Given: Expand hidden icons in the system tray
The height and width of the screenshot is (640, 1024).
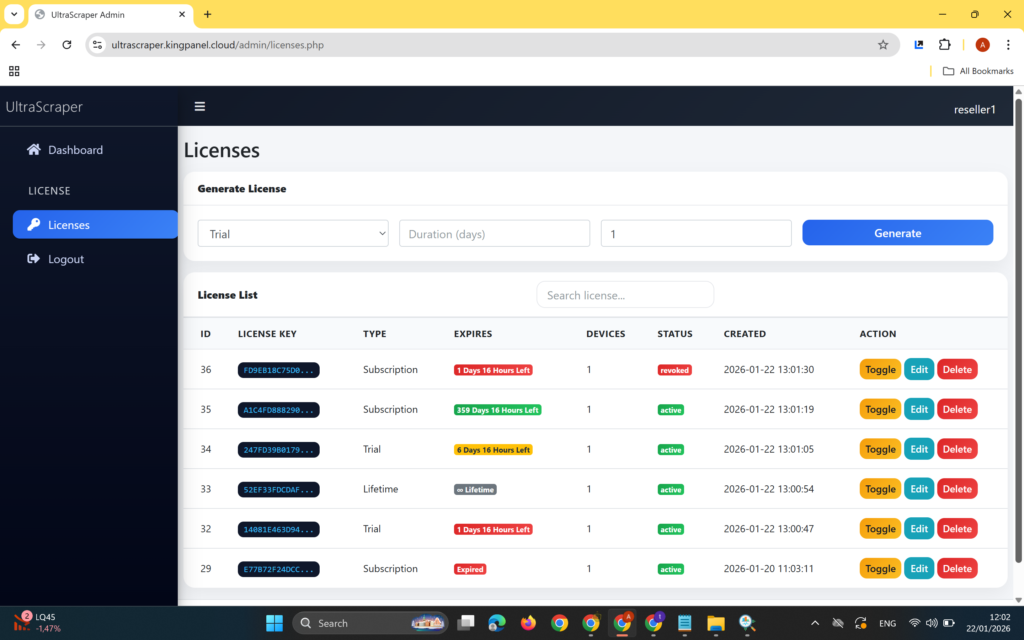Looking at the screenshot, I should click(814, 621).
